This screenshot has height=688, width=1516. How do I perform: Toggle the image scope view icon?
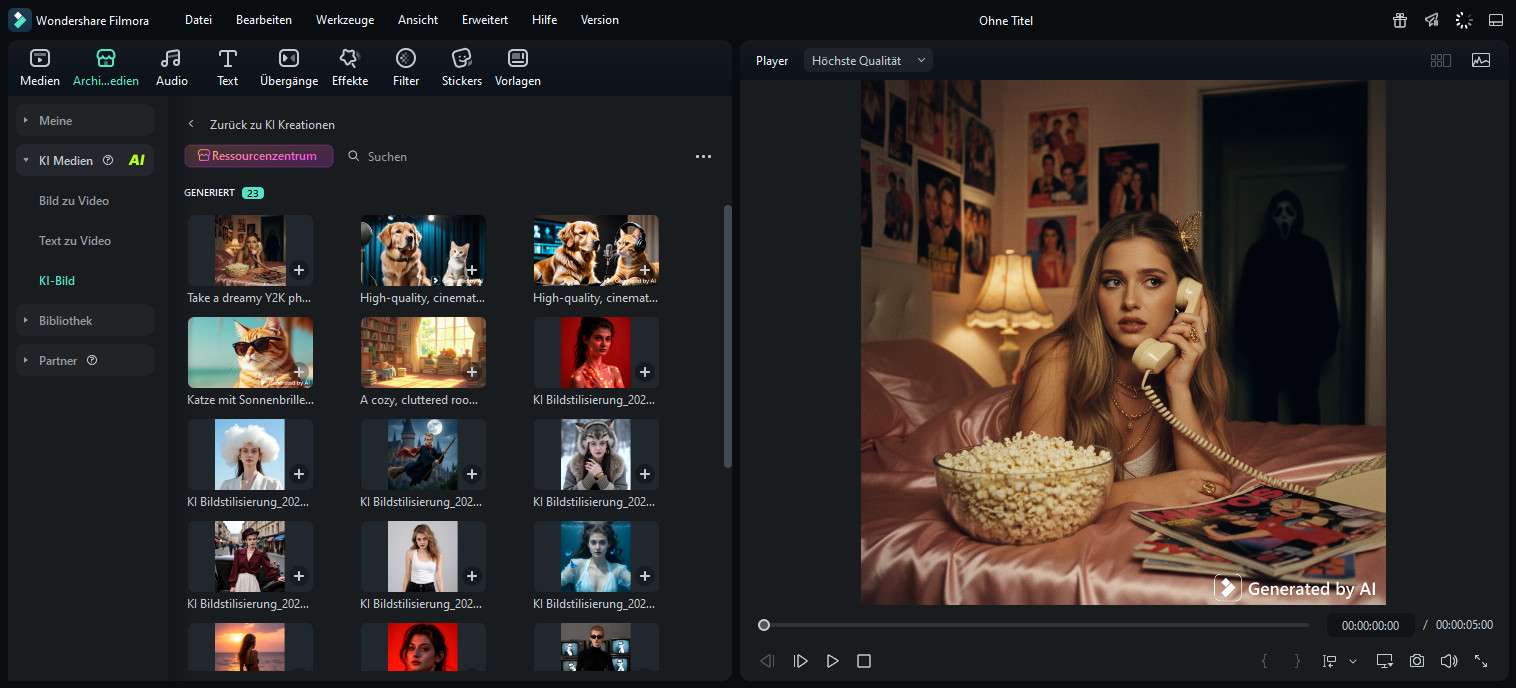[1480, 60]
